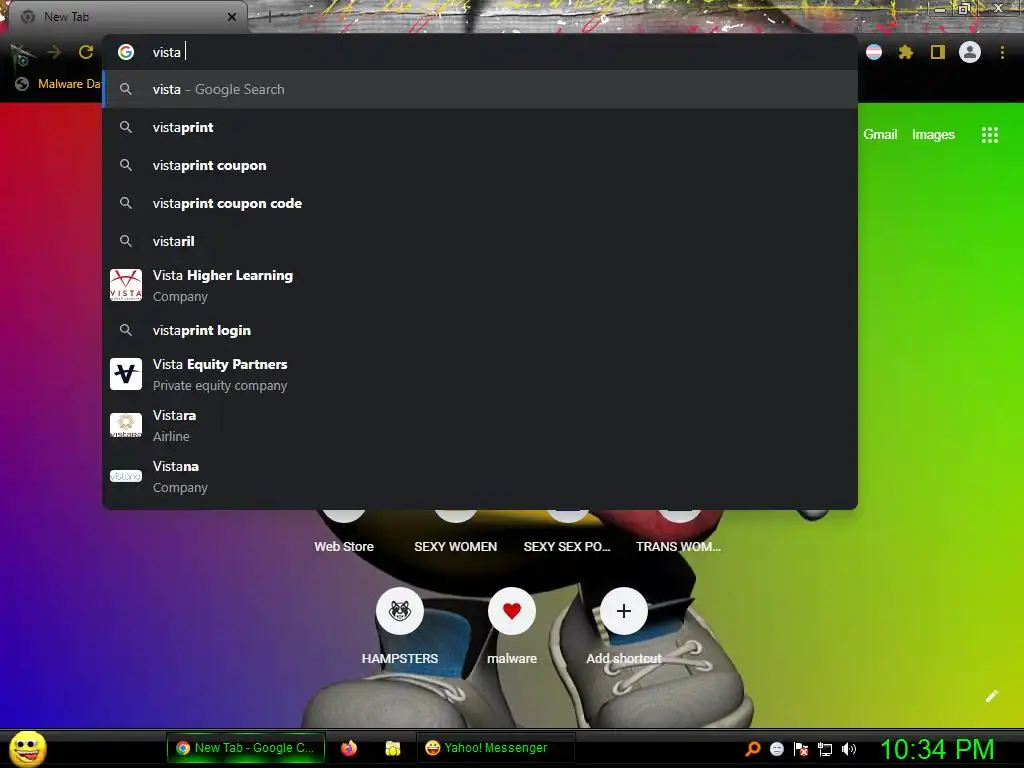Open the TRANS WOM... shortcut label

coord(679,547)
